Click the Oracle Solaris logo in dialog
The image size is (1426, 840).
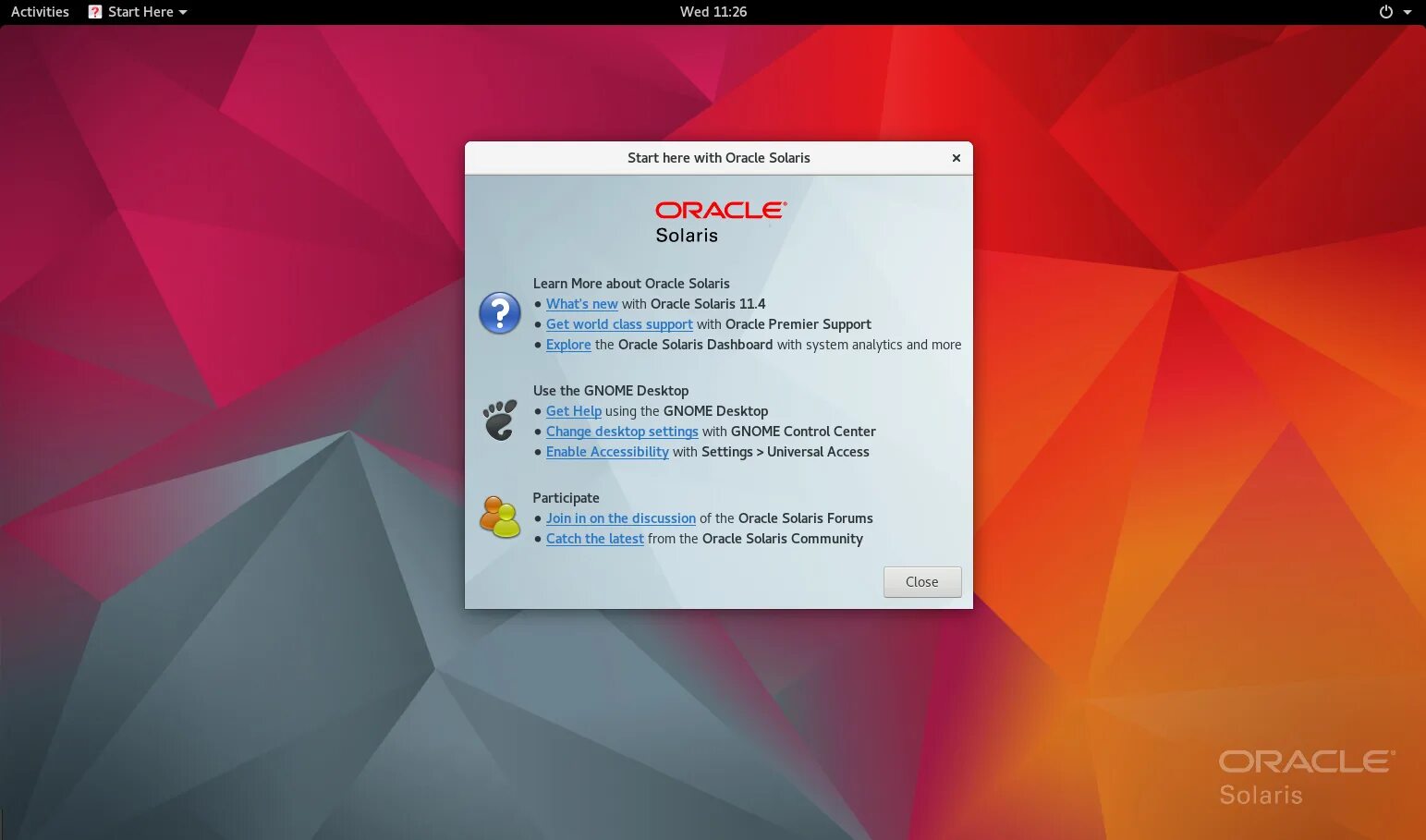click(721, 222)
